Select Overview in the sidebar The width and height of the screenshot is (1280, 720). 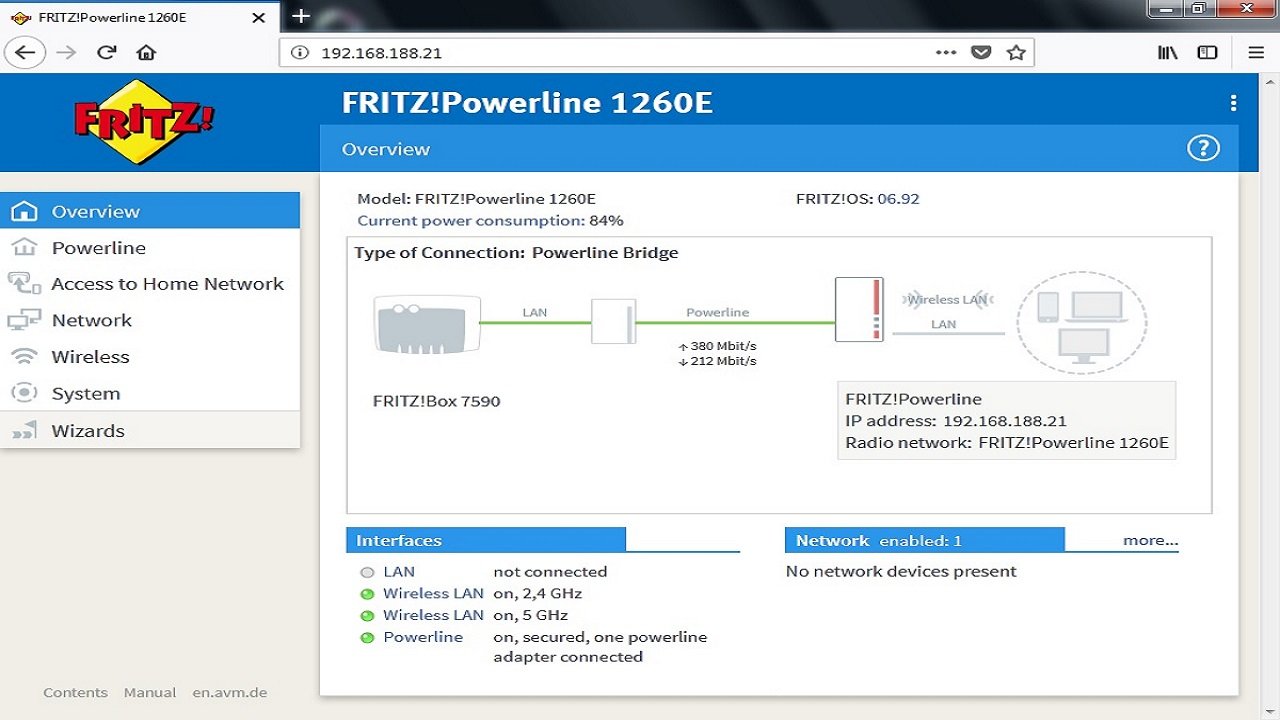pos(150,211)
